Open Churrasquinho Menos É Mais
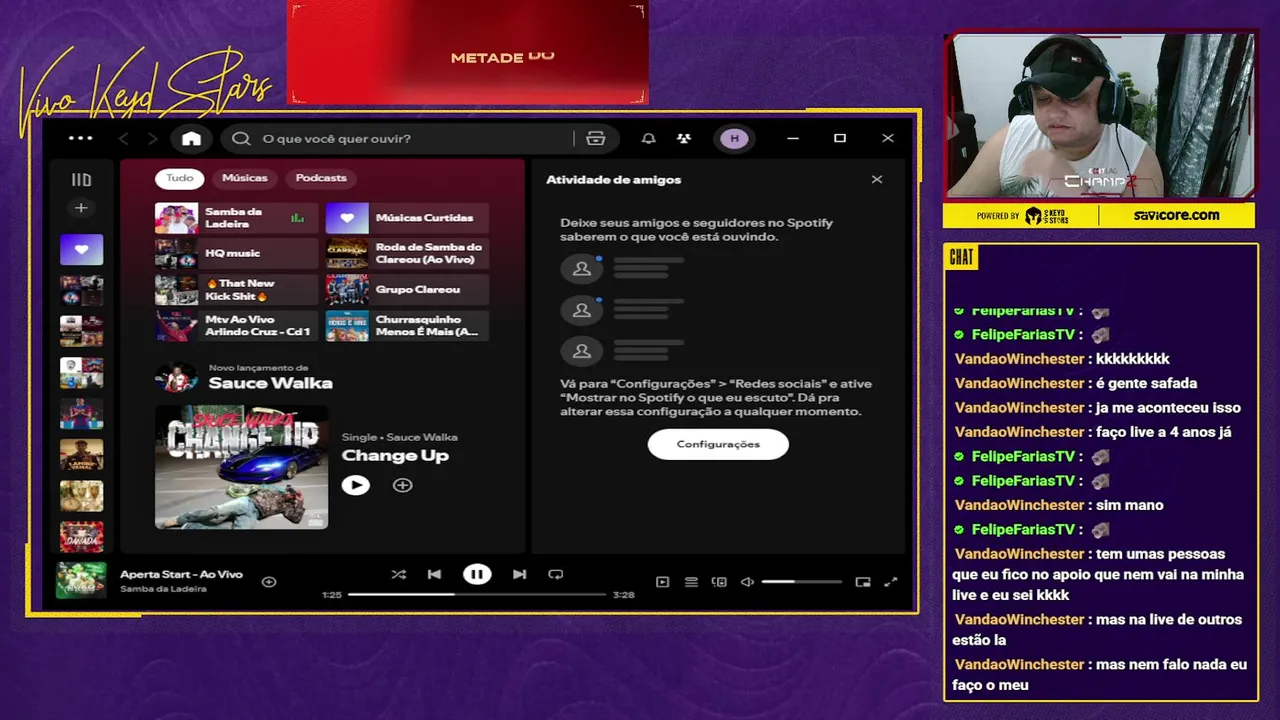Viewport: 1280px width, 720px height. click(407, 326)
